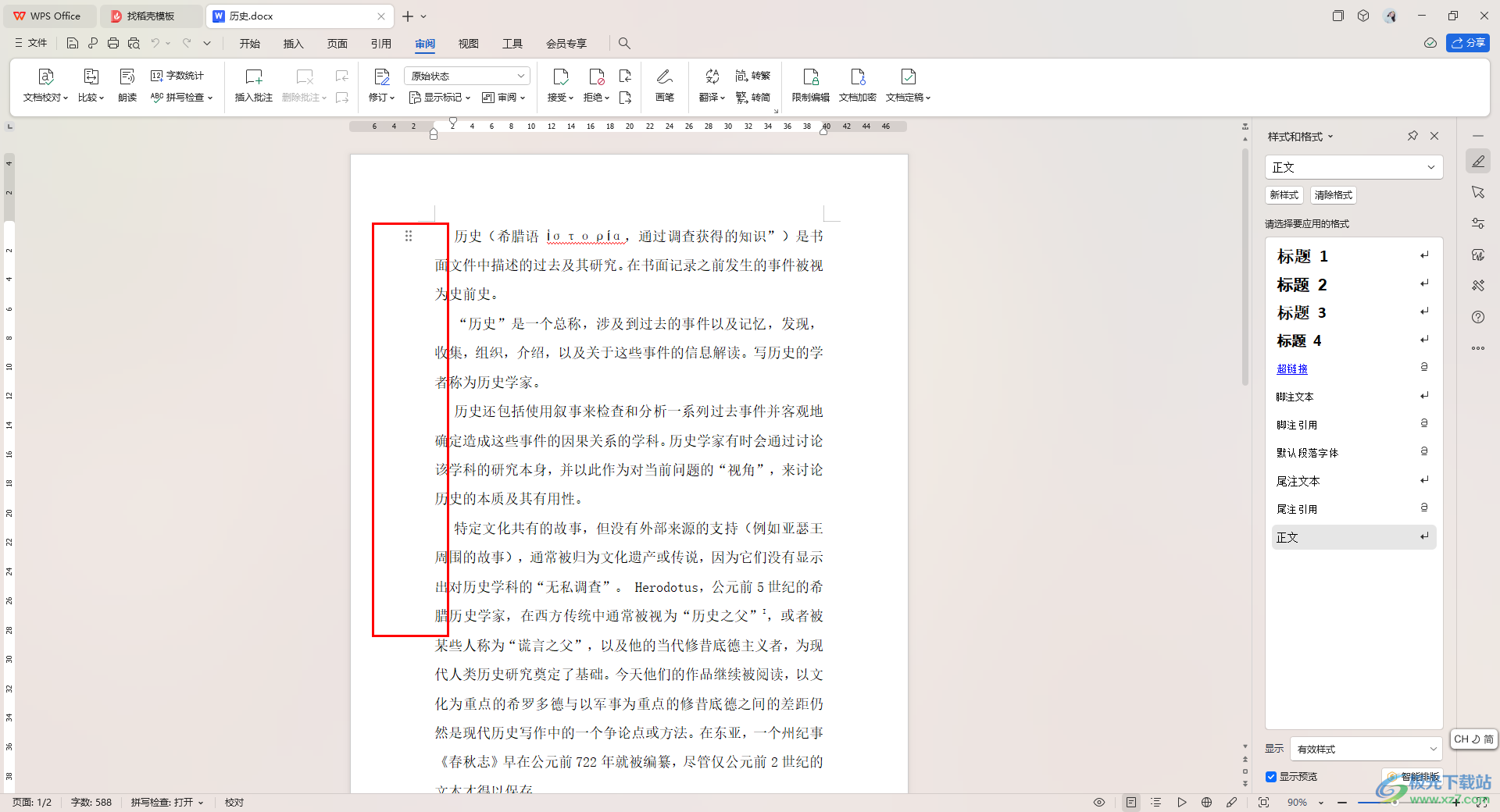The image size is (1500, 812).
Task: Switch to the 视图 tab
Action: point(469,44)
